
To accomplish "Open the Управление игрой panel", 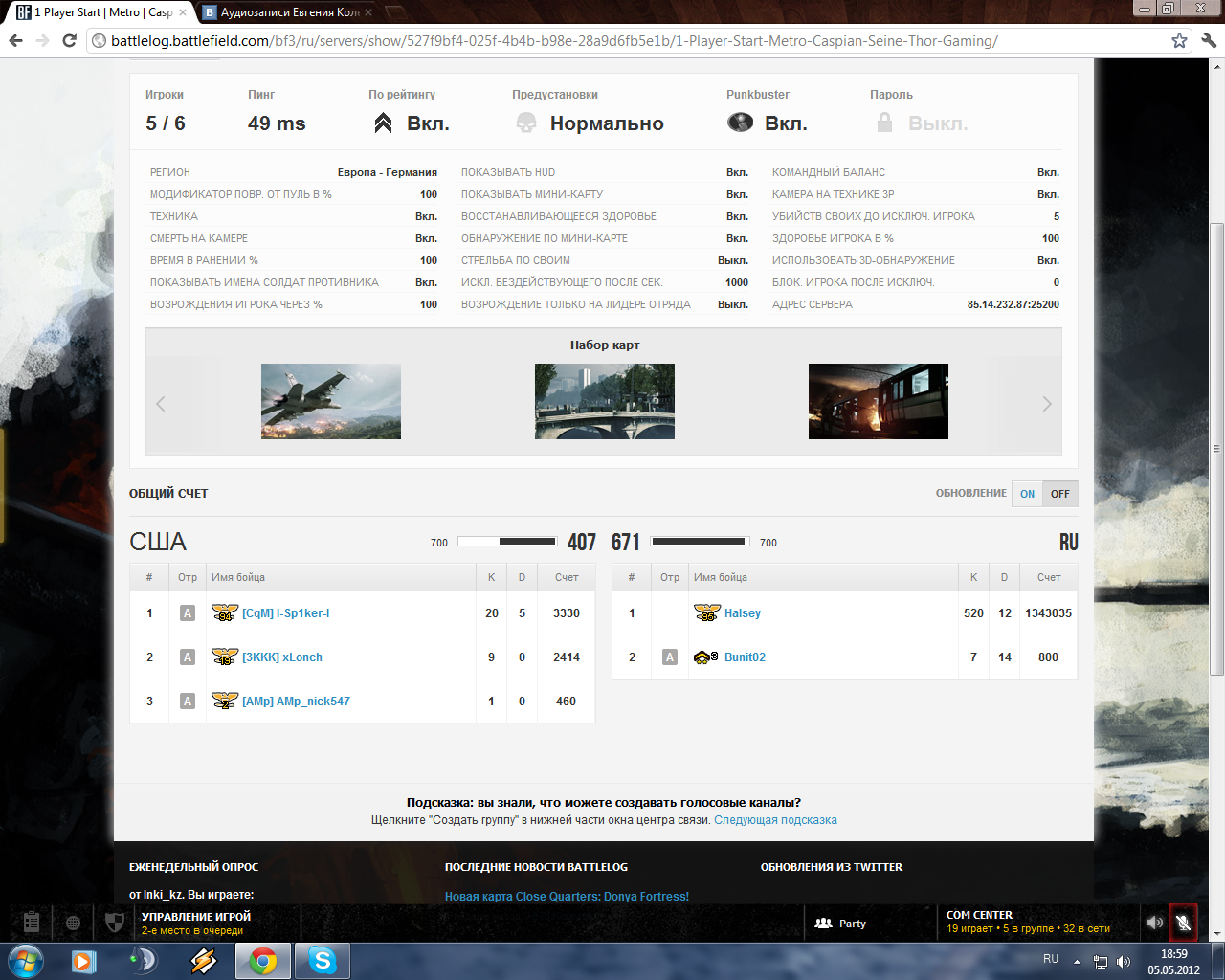I will click(196, 923).
